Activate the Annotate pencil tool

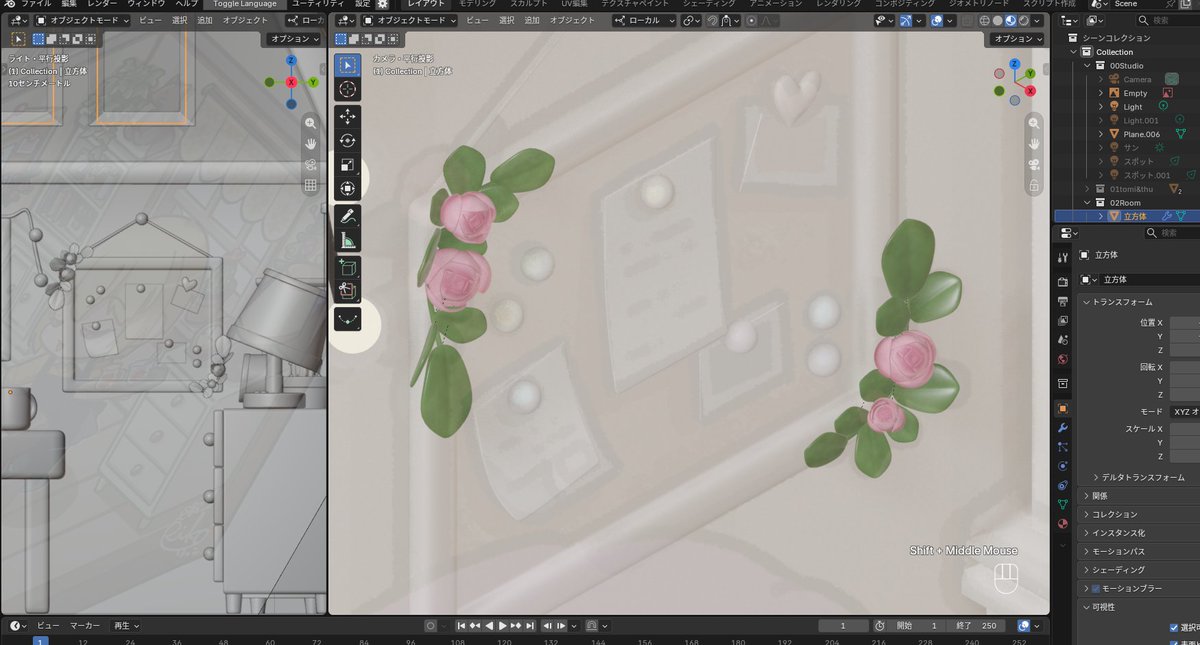point(347,216)
